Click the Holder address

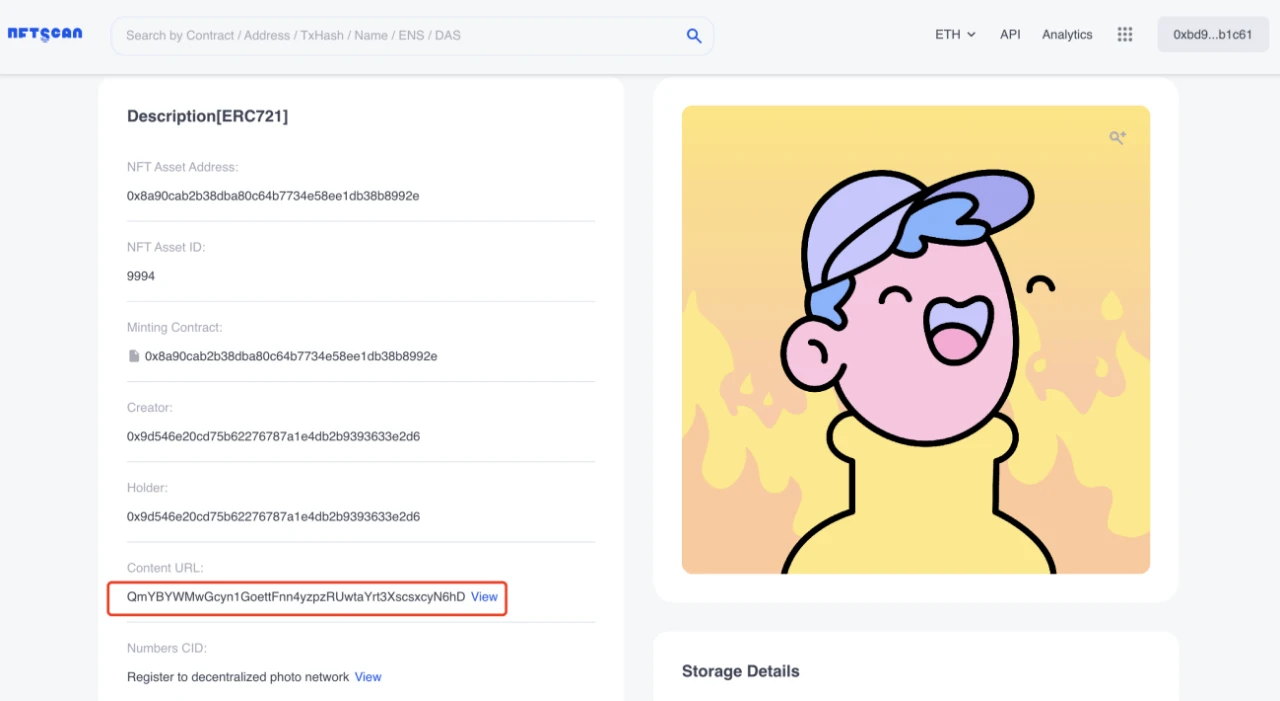click(273, 517)
